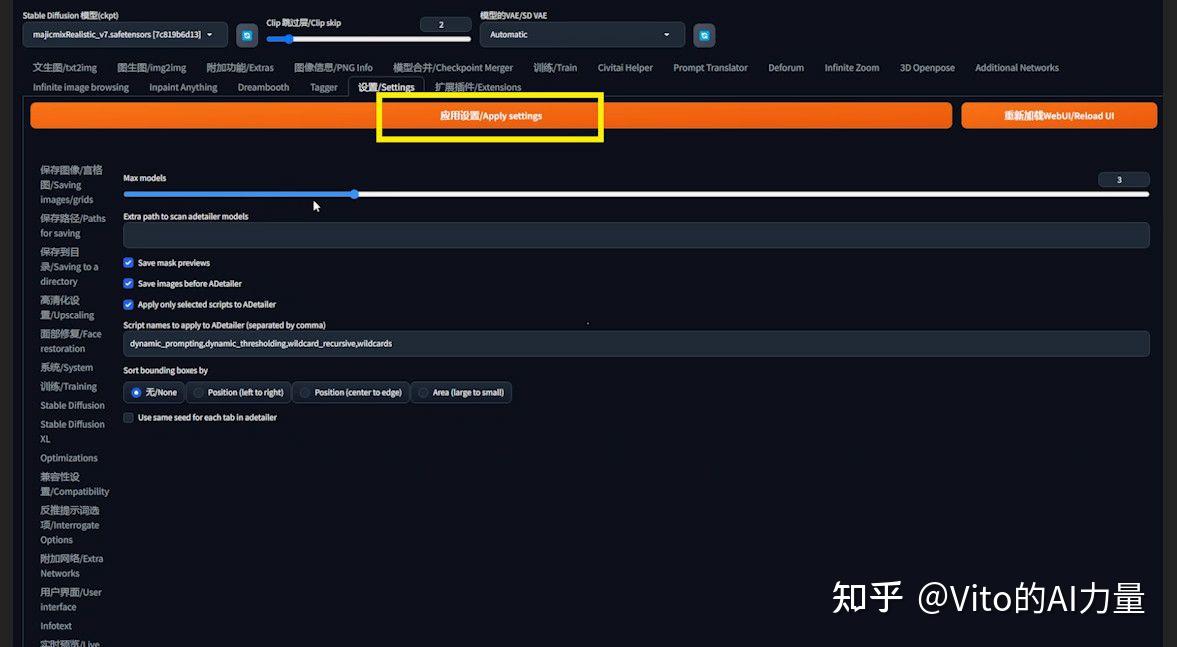Enable Use same seed for each tab in adetailer
This screenshot has width=1177, height=647.
point(128,417)
